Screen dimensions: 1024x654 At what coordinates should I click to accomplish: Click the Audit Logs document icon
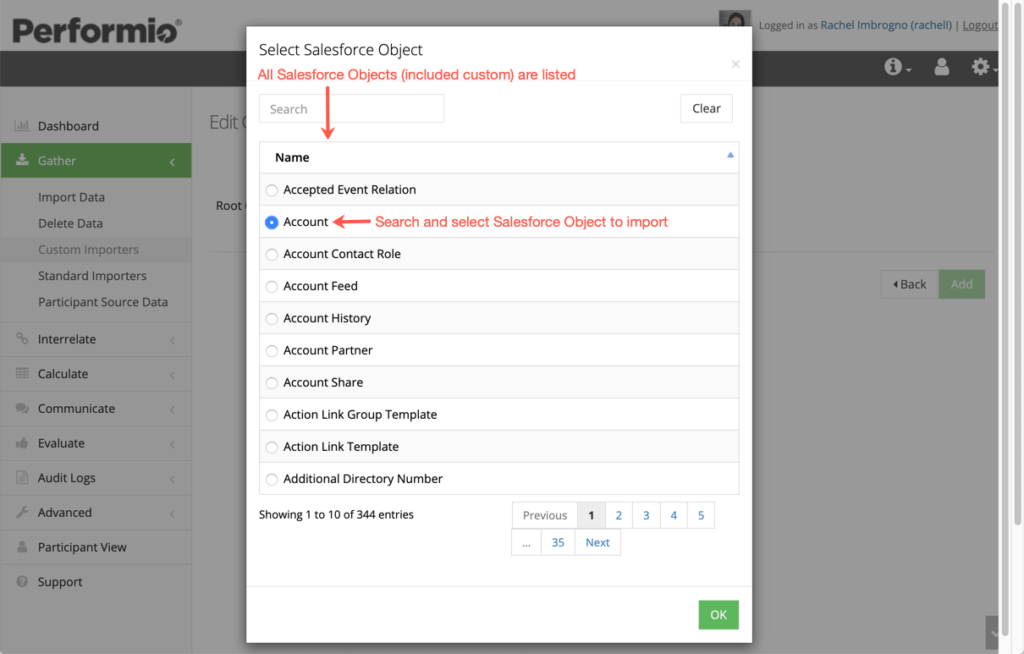click(x=22, y=478)
